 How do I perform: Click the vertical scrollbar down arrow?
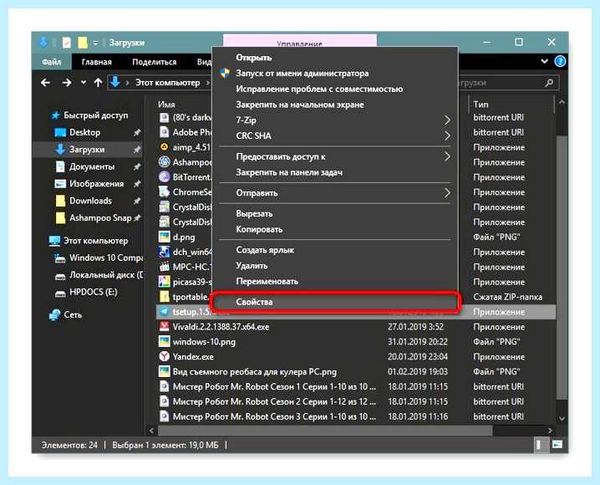pyautogui.click(x=561, y=419)
